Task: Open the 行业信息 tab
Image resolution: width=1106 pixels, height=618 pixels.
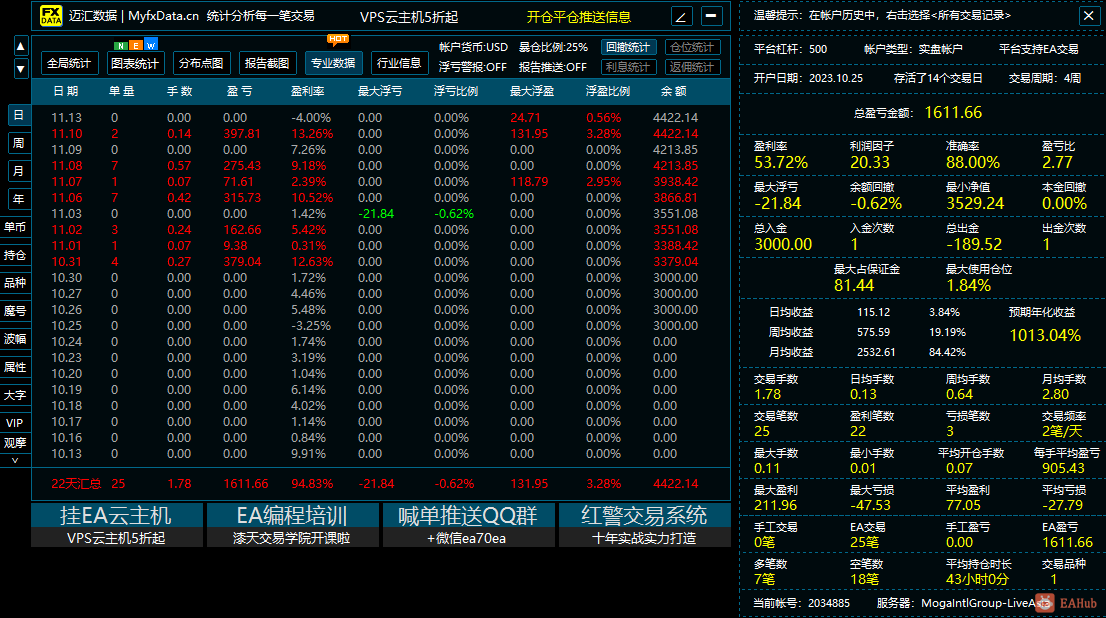Action: (399, 63)
